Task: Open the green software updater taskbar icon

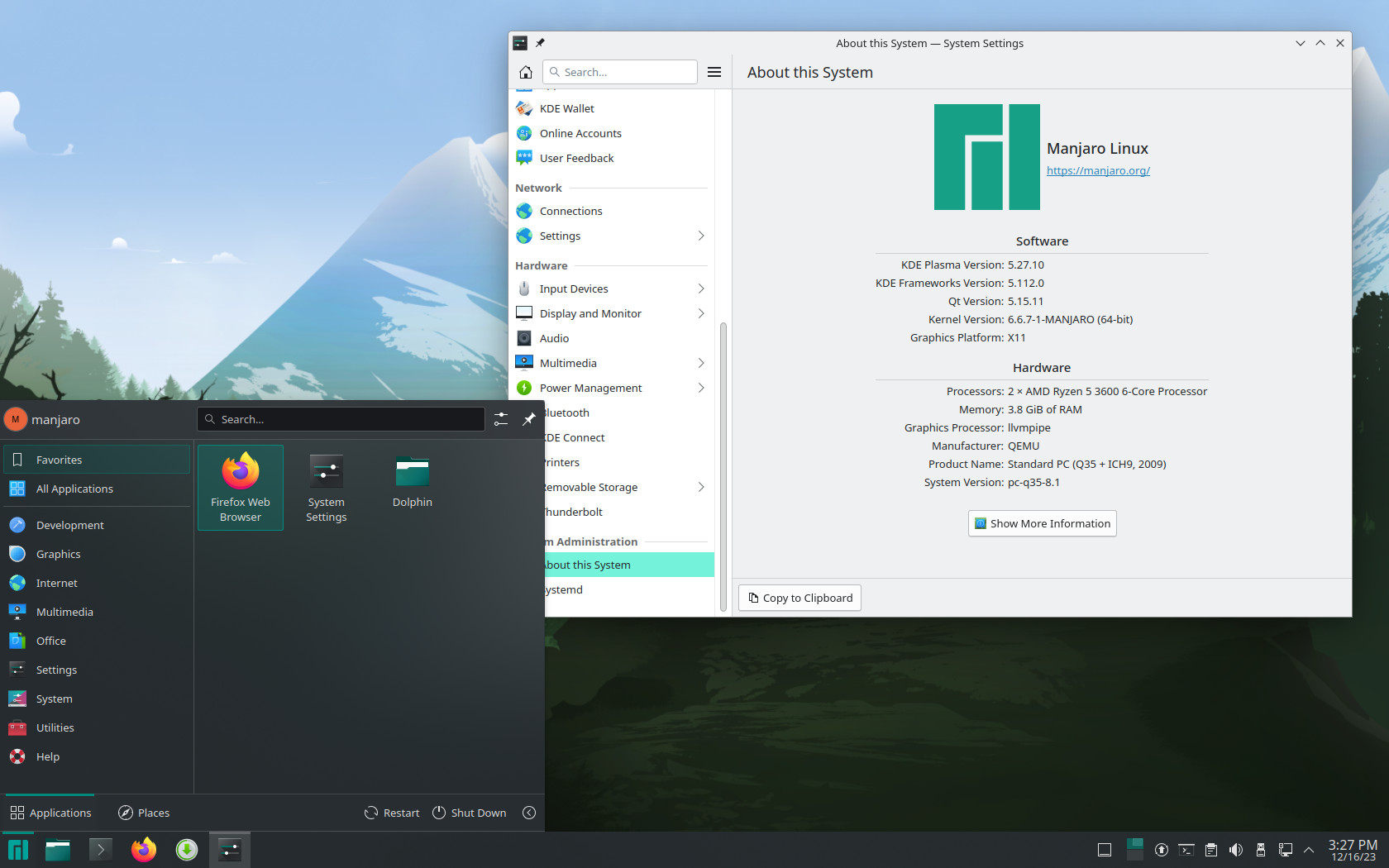Action: coord(187,850)
